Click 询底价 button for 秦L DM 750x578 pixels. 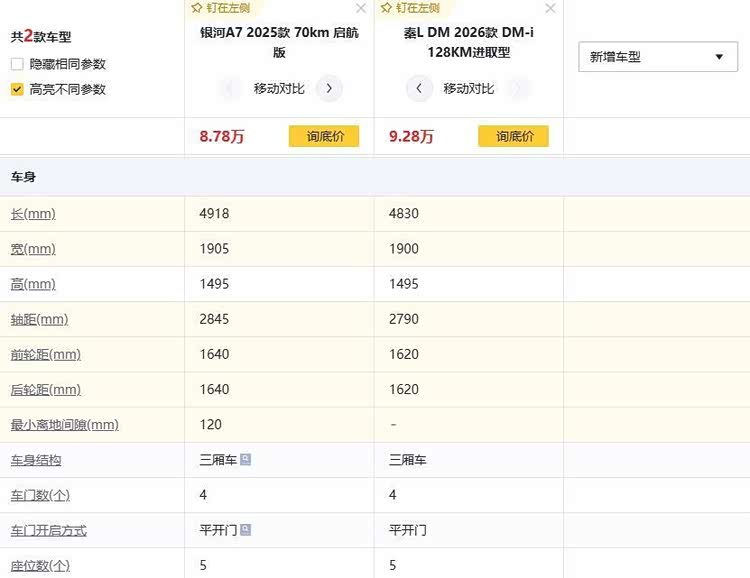tap(513, 137)
